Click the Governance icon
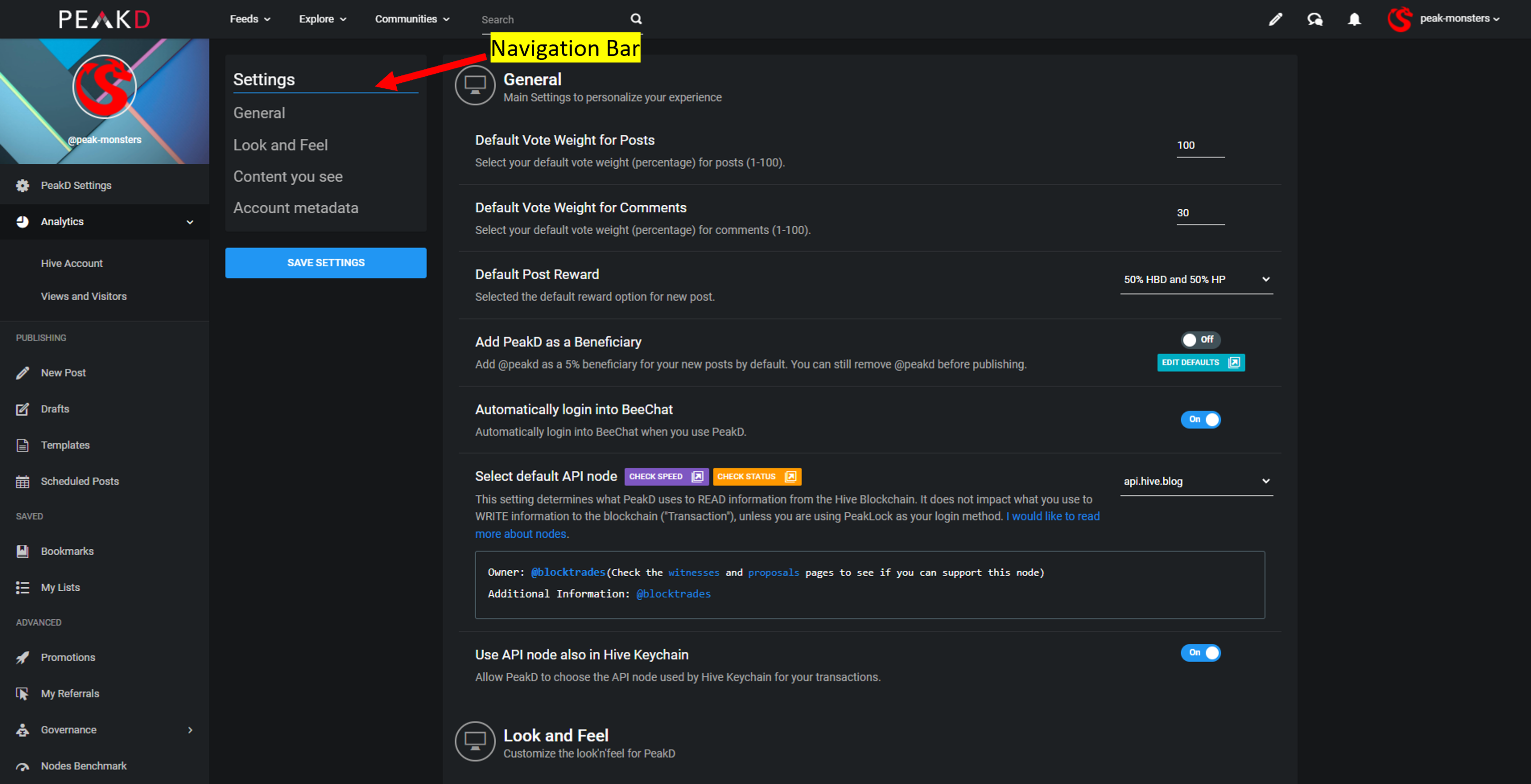Viewport: 1531px width, 784px height. click(22, 730)
